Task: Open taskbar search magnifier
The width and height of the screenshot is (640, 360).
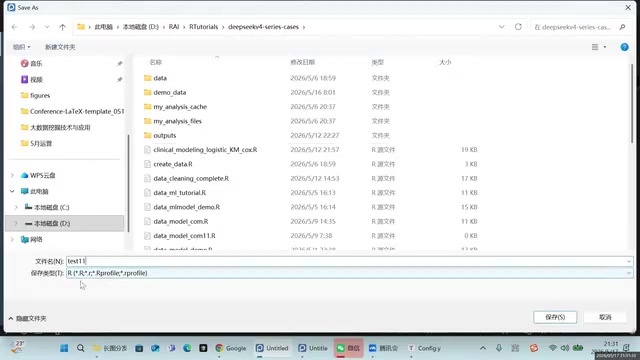Action: point(80,348)
